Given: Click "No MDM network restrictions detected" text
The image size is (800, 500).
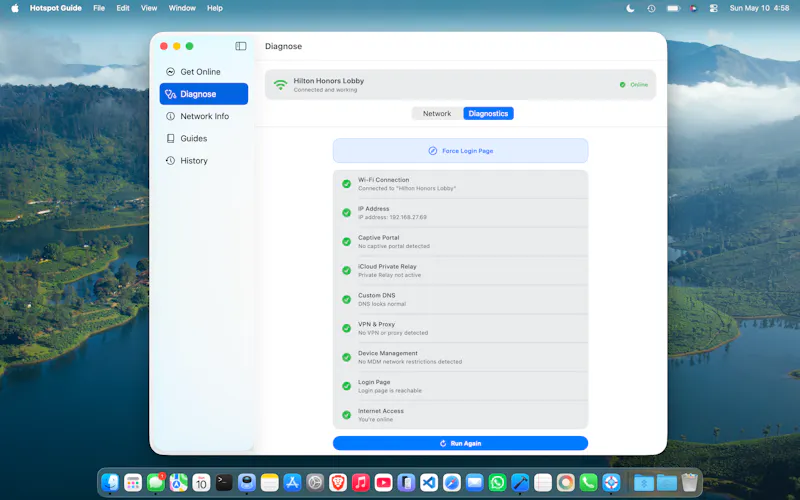Looking at the screenshot, I should coord(410,362).
